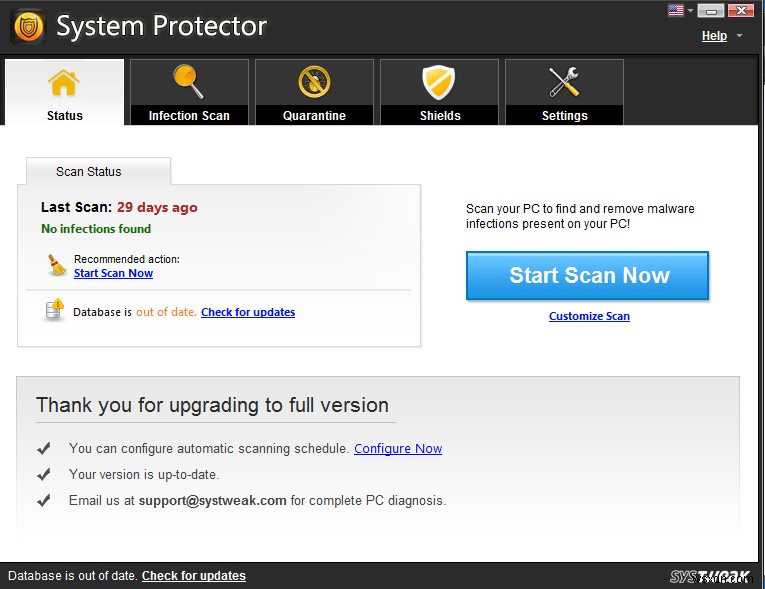Open the Customize Scan link
The height and width of the screenshot is (589, 765).
pyautogui.click(x=589, y=316)
